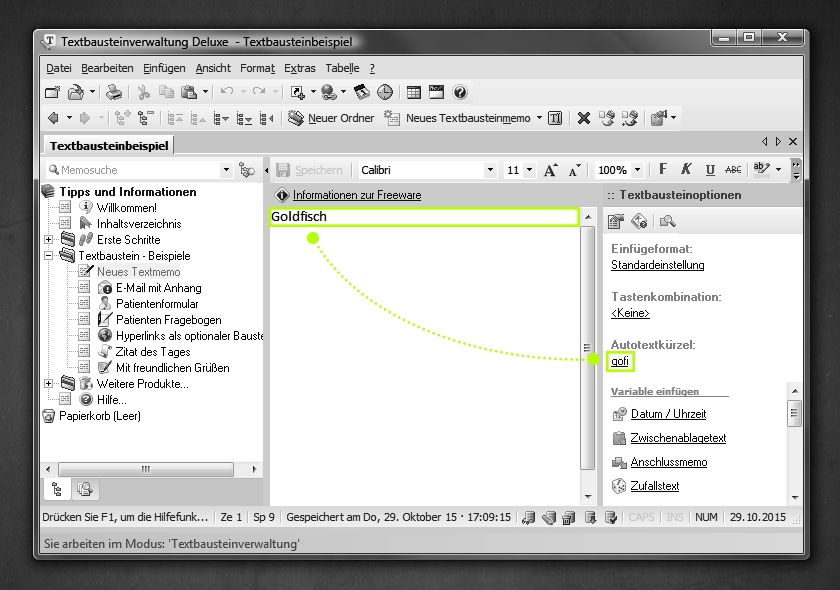The height and width of the screenshot is (590, 840).
Task: Click the music note status bar icon
Action: click(528, 518)
